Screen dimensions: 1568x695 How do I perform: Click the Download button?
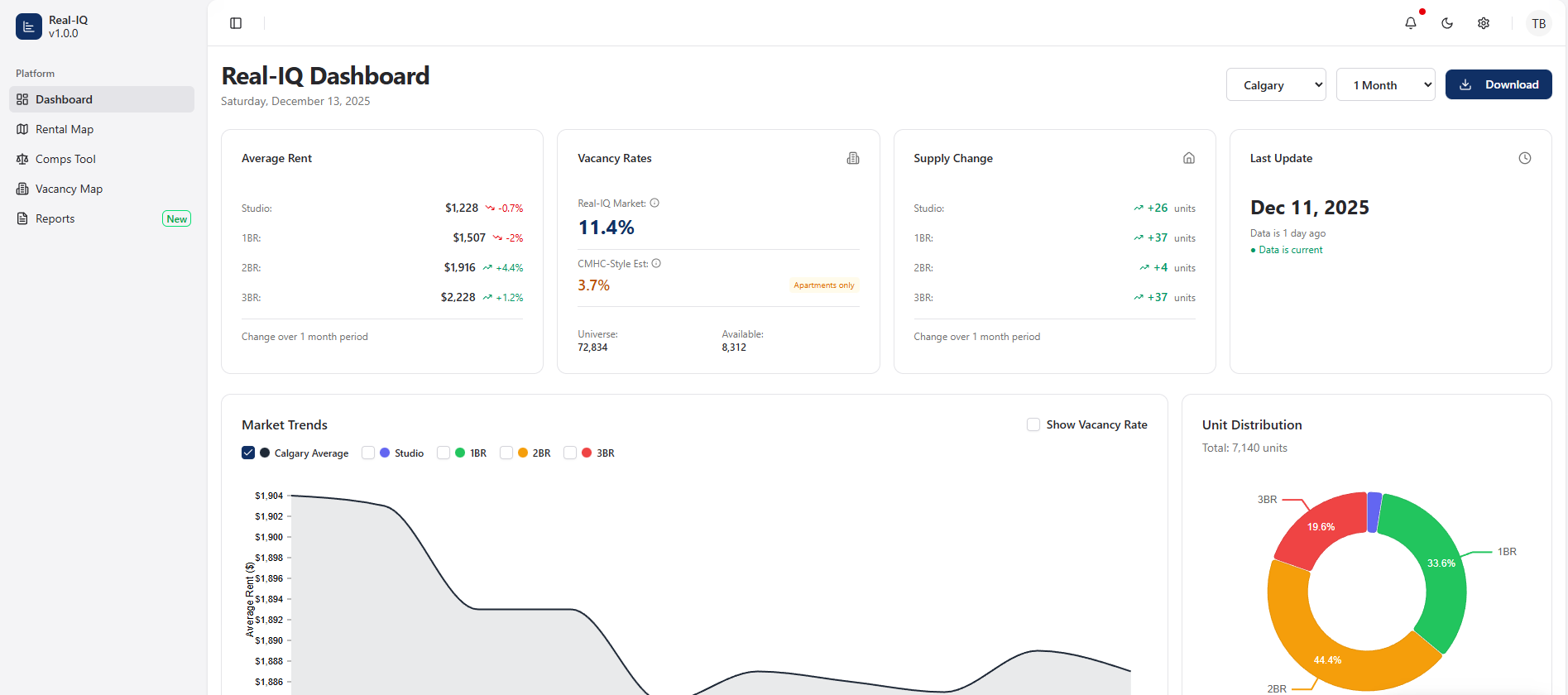tap(1498, 84)
